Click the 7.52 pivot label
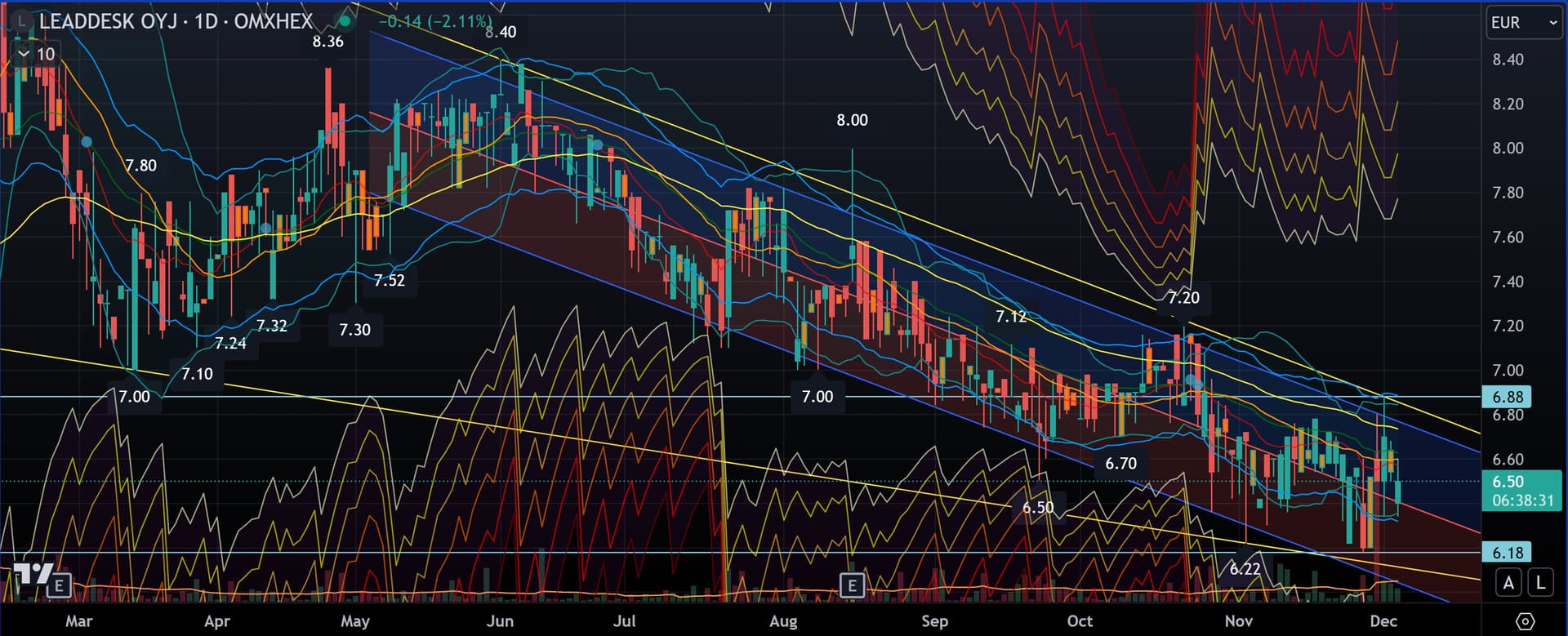This screenshot has width=1568, height=636. tap(390, 280)
